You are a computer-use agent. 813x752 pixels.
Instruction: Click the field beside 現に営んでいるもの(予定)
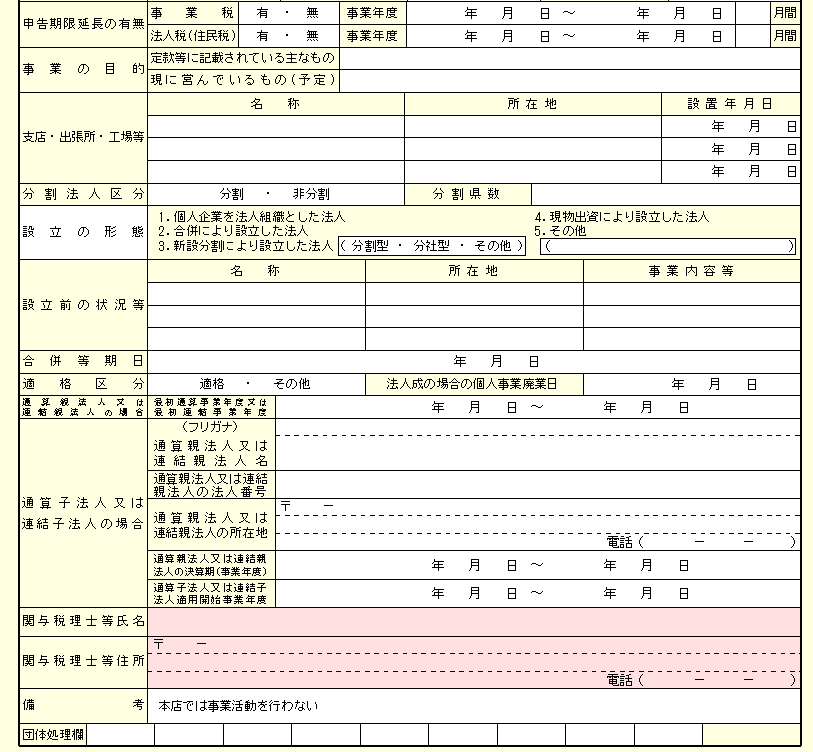point(570,81)
